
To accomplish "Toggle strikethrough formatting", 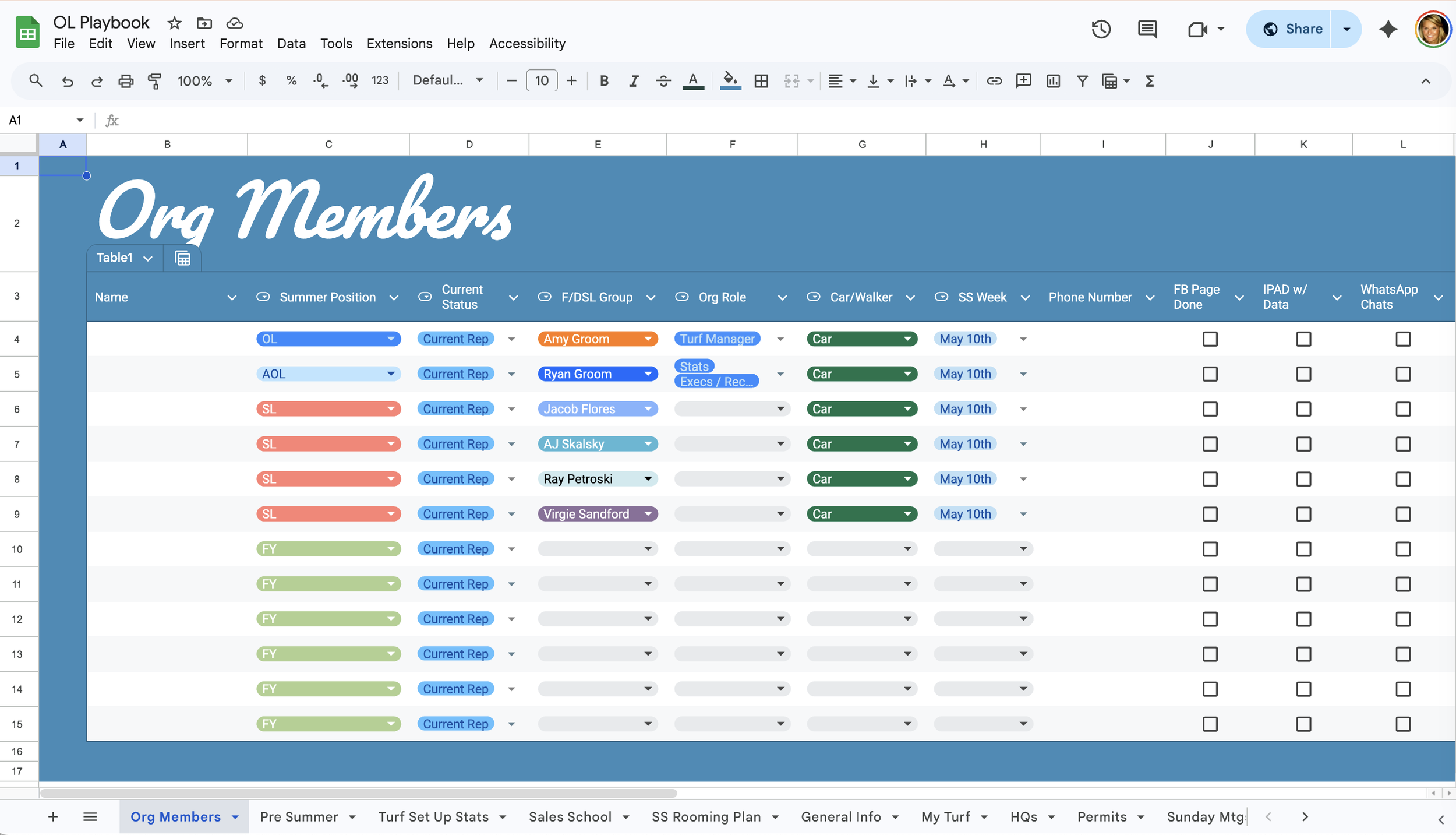I will tap(663, 81).
